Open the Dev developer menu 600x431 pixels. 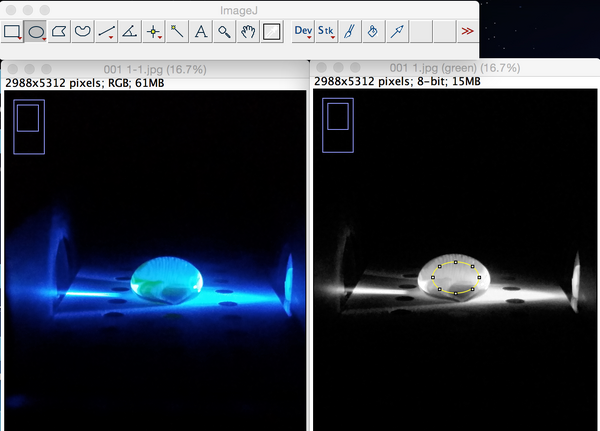pyautogui.click(x=303, y=32)
